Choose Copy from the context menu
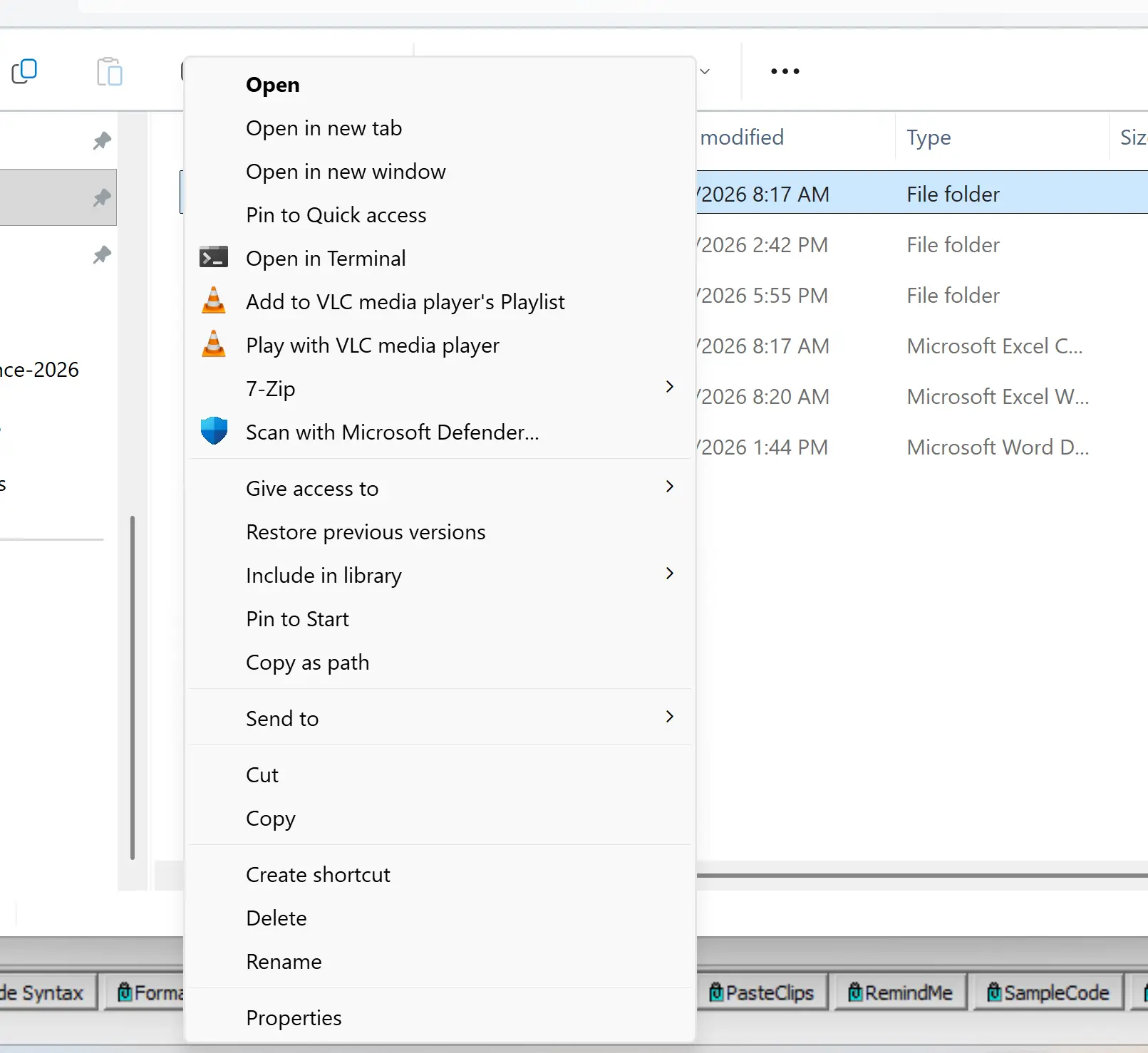The image size is (1148, 1053). [440, 819]
